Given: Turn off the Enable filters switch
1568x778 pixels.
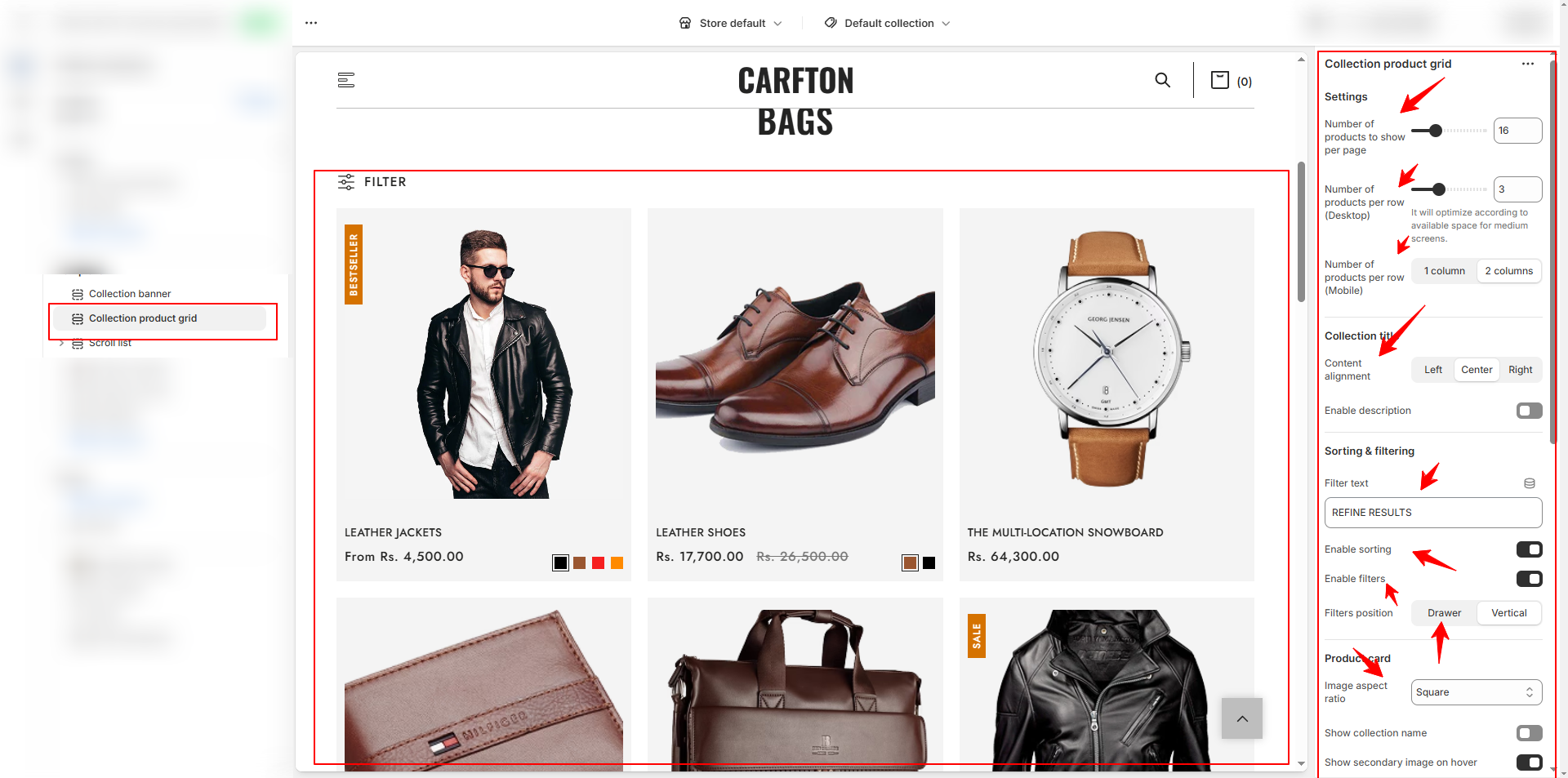Looking at the screenshot, I should [x=1529, y=579].
